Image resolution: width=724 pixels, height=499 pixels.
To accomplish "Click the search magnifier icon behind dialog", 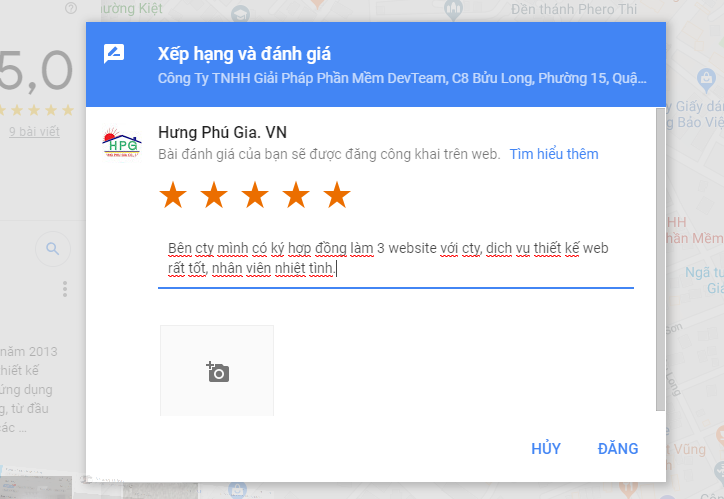I will 53,249.
